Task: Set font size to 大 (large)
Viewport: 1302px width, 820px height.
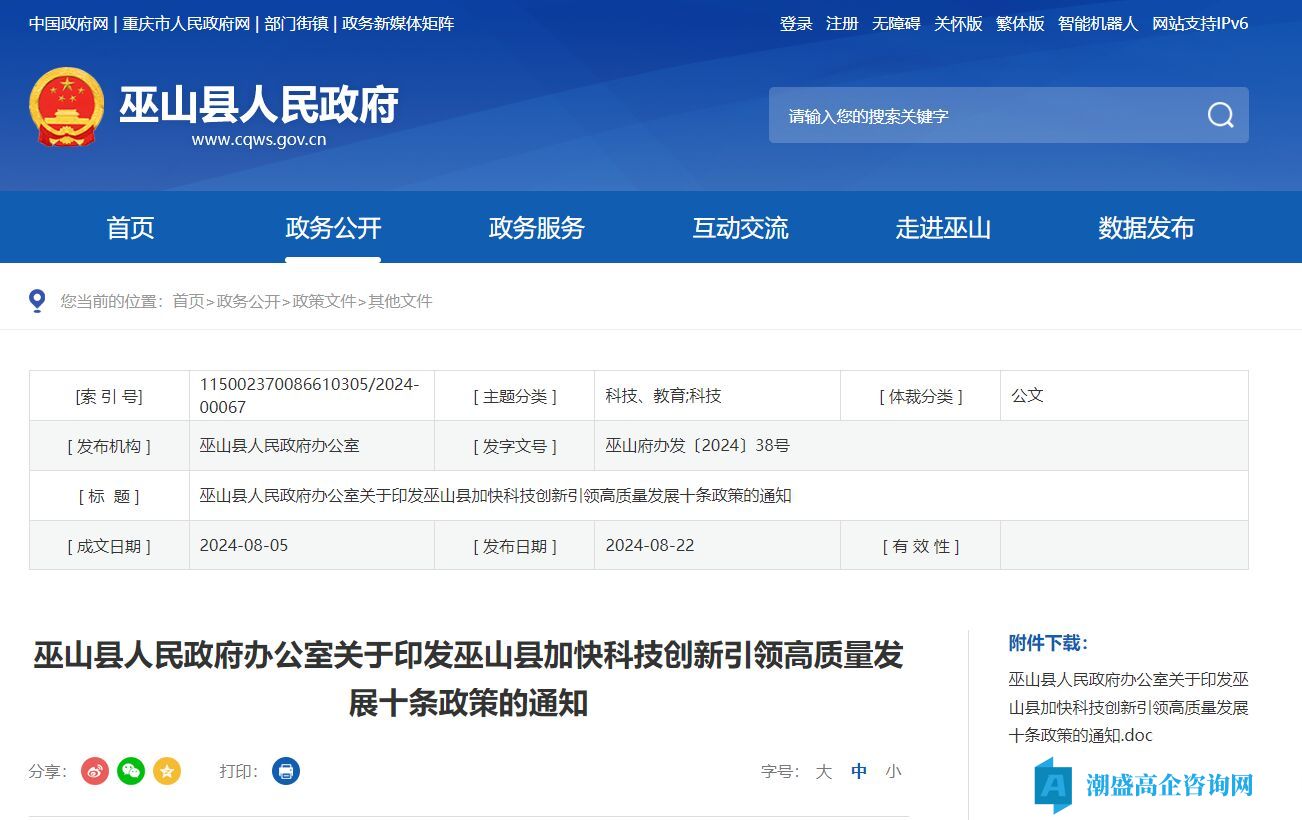Action: pos(823,771)
